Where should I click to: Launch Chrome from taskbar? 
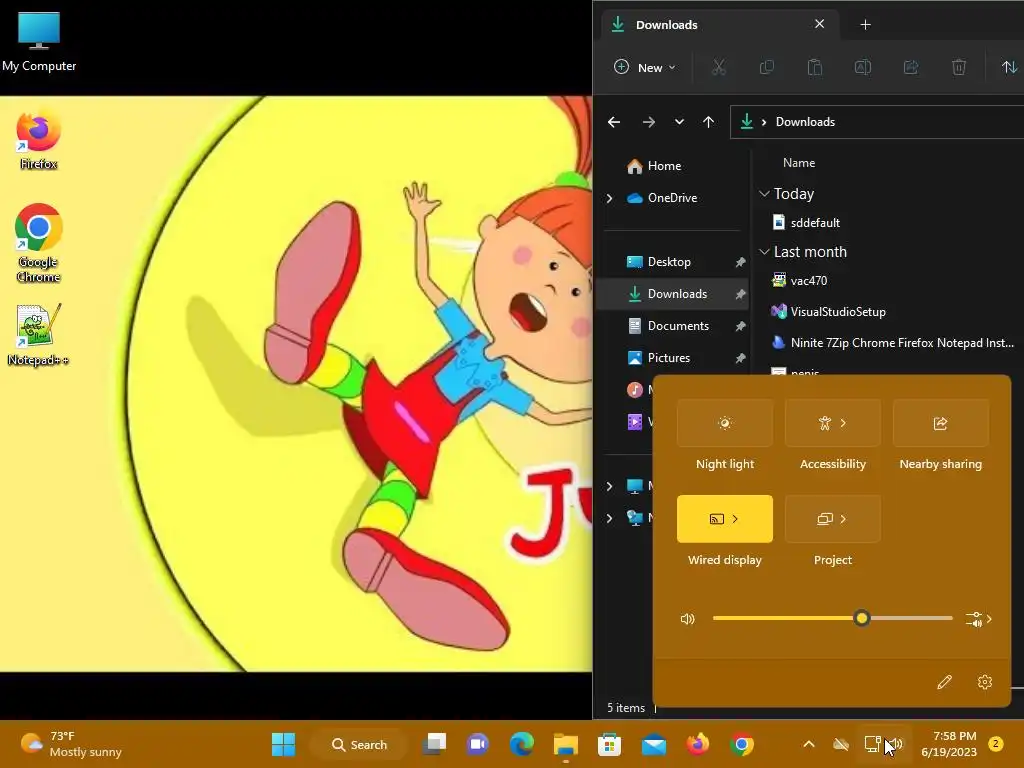click(742, 744)
